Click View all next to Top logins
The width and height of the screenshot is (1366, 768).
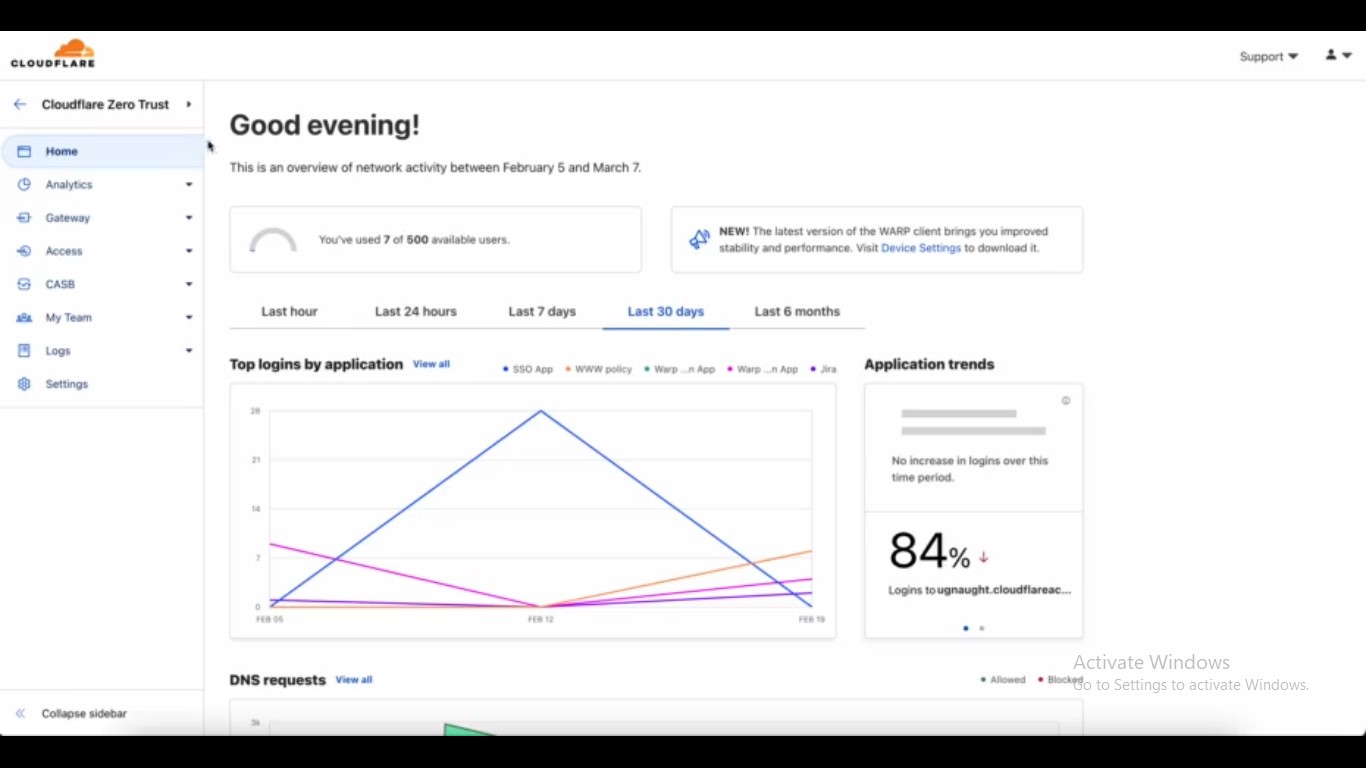pyautogui.click(x=432, y=364)
